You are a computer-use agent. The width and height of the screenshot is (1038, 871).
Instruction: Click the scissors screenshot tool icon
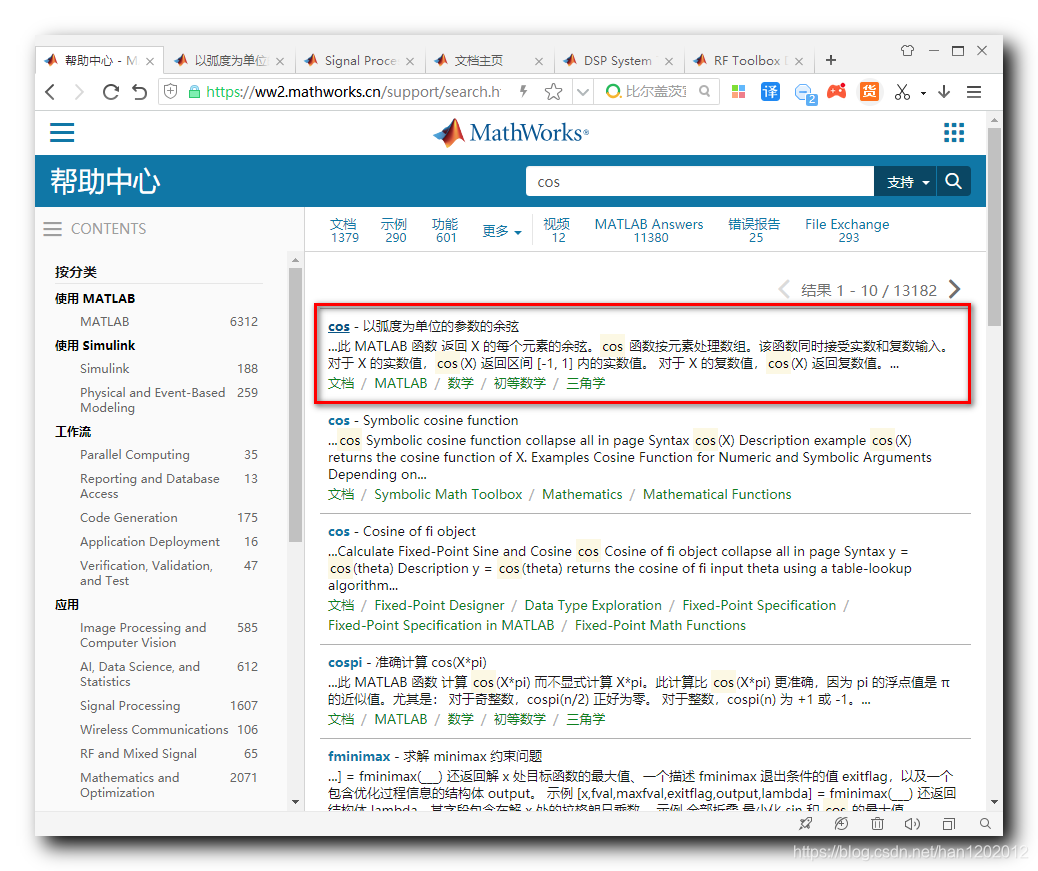coord(902,92)
